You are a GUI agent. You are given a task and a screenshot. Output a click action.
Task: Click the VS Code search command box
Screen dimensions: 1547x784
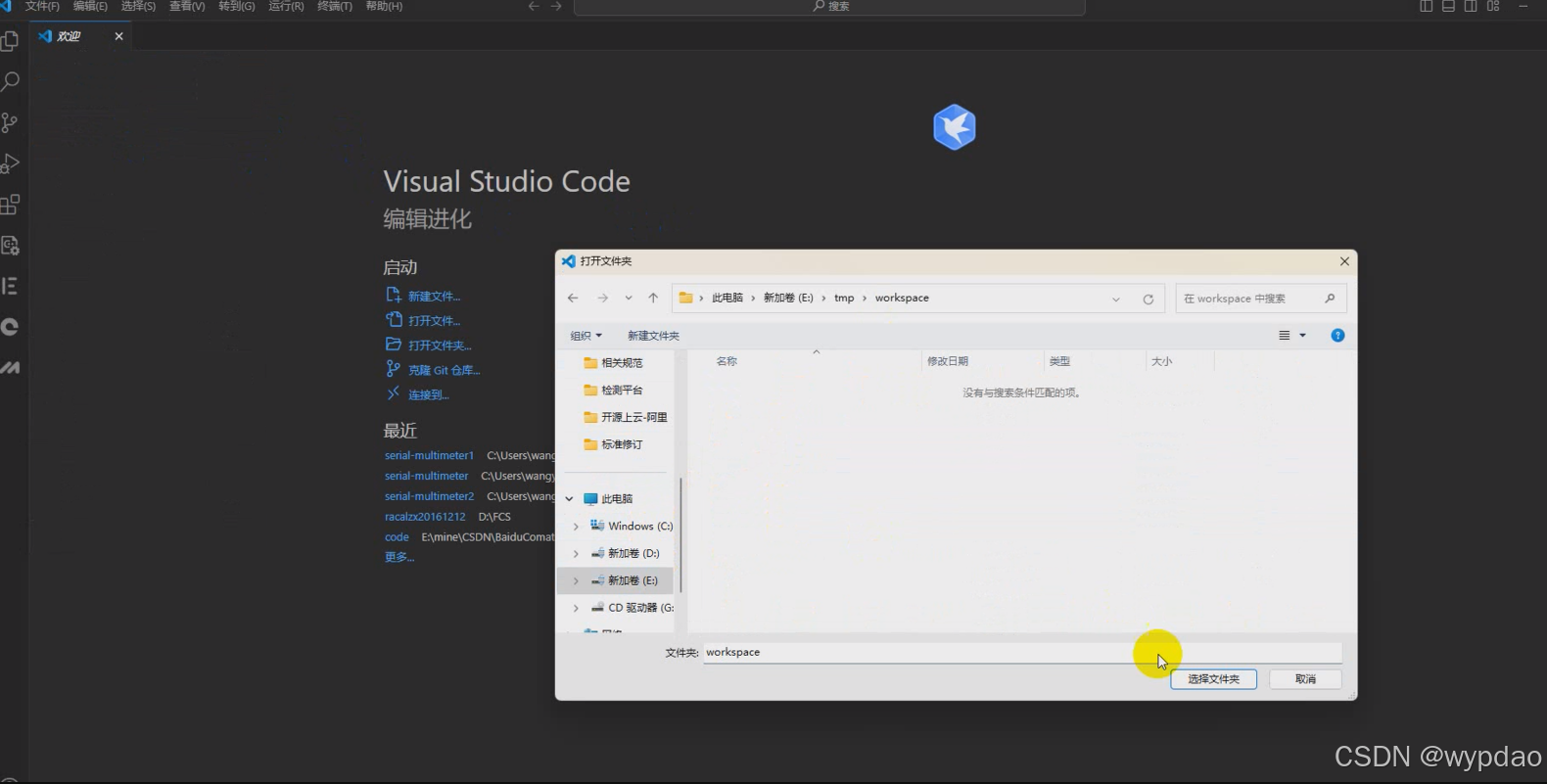tap(829, 7)
